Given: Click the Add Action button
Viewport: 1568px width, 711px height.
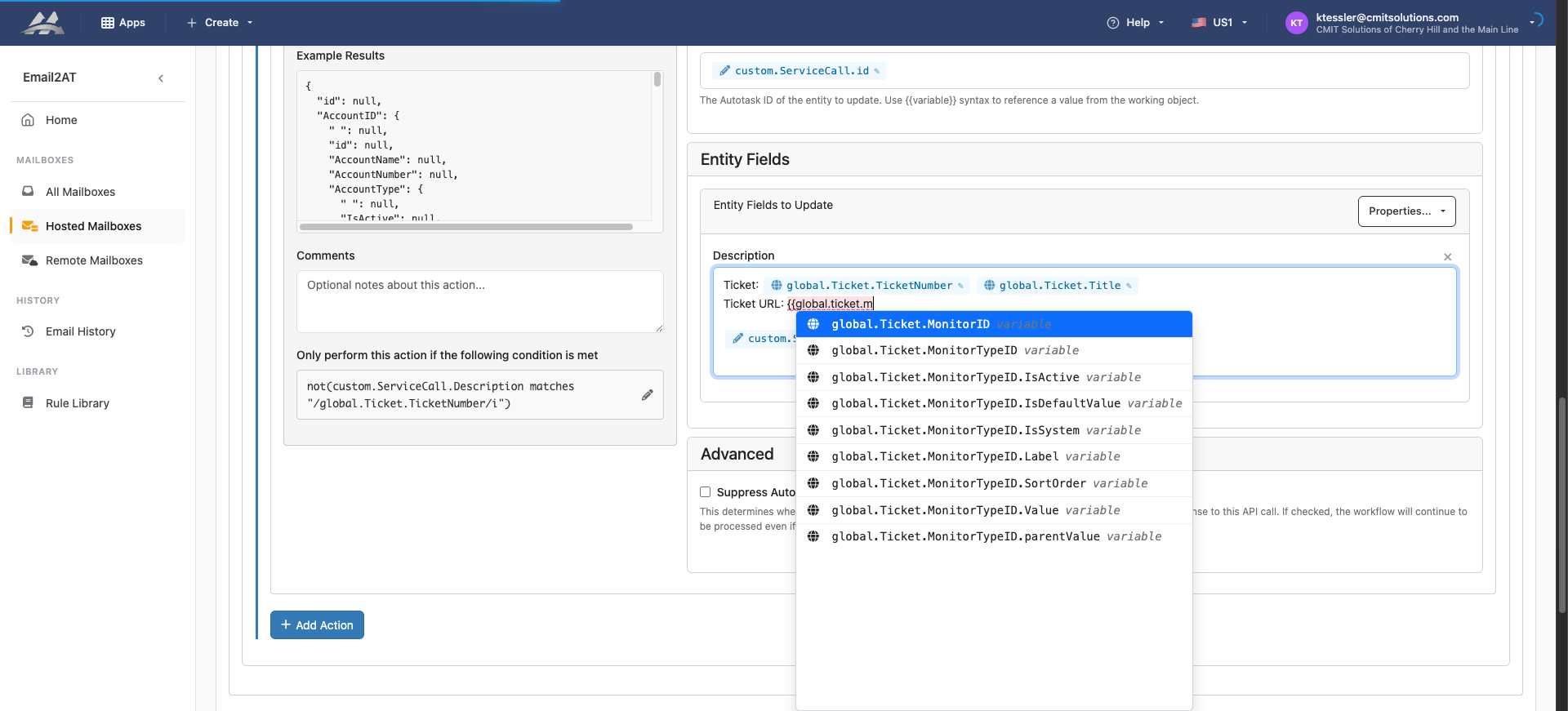Looking at the screenshot, I should [x=317, y=625].
